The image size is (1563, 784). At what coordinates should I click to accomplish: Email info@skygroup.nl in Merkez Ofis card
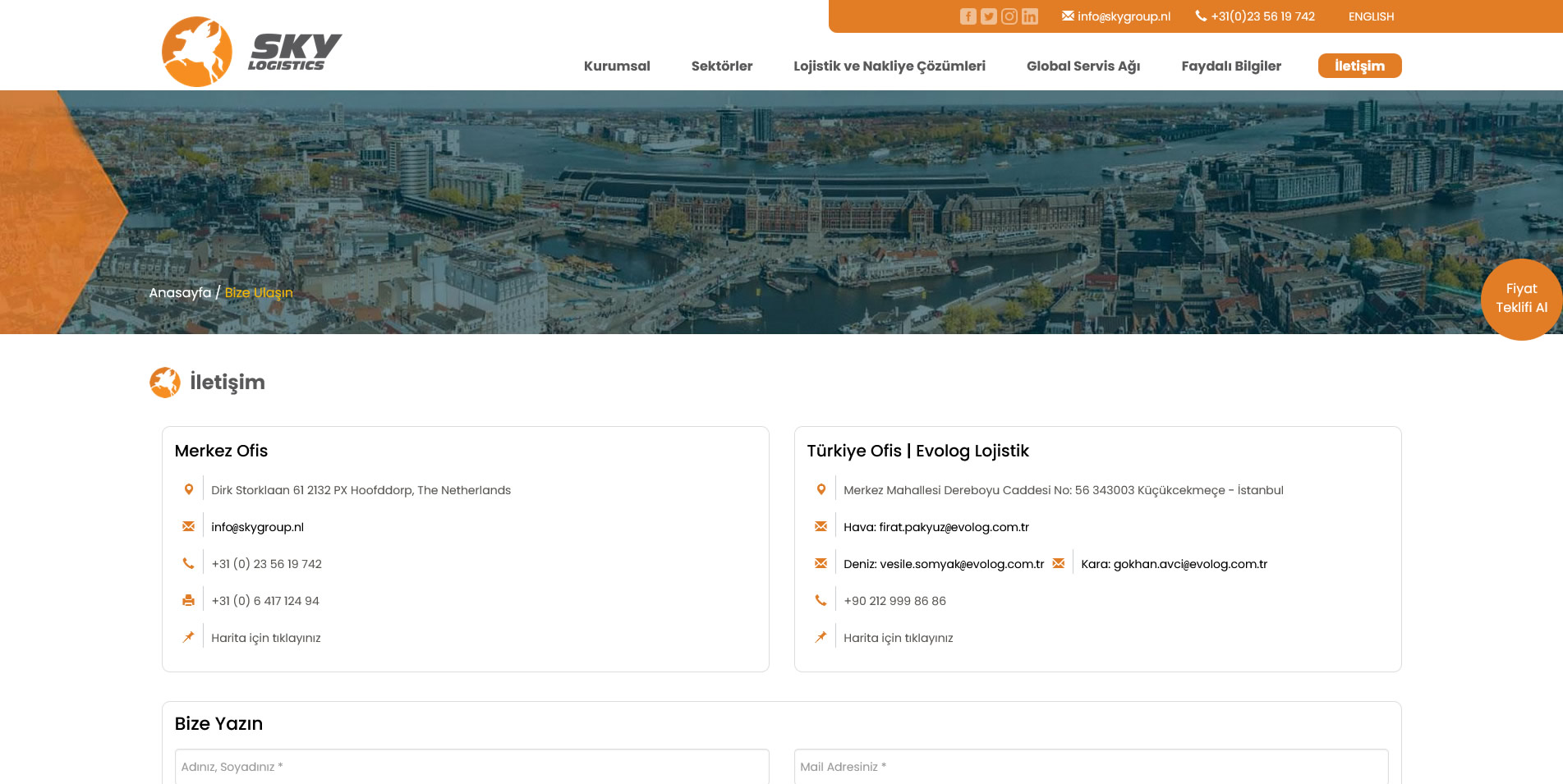pos(257,527)
